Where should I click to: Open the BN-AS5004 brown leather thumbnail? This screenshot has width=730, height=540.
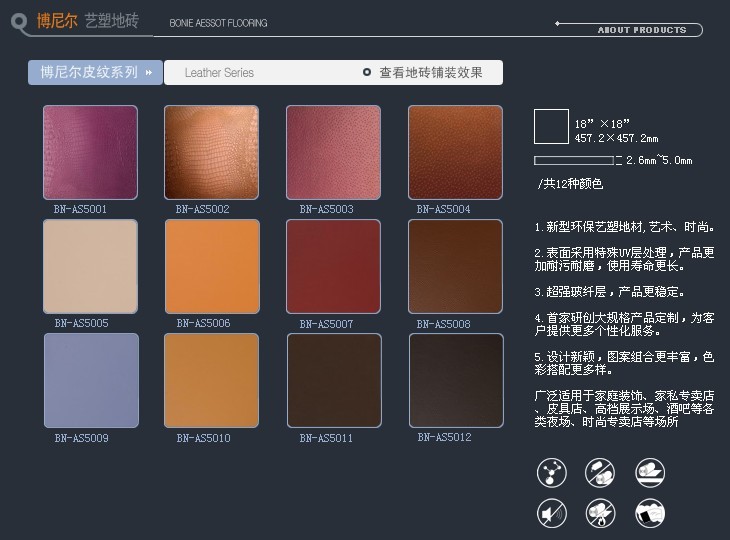[x=454, y=153]
